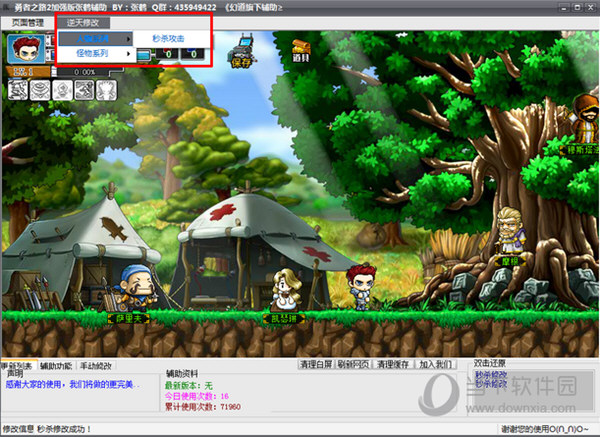Maximize the 勇者之路2 helper window
The height and width of the screenshot is (437, 600).
pos(577,7)
